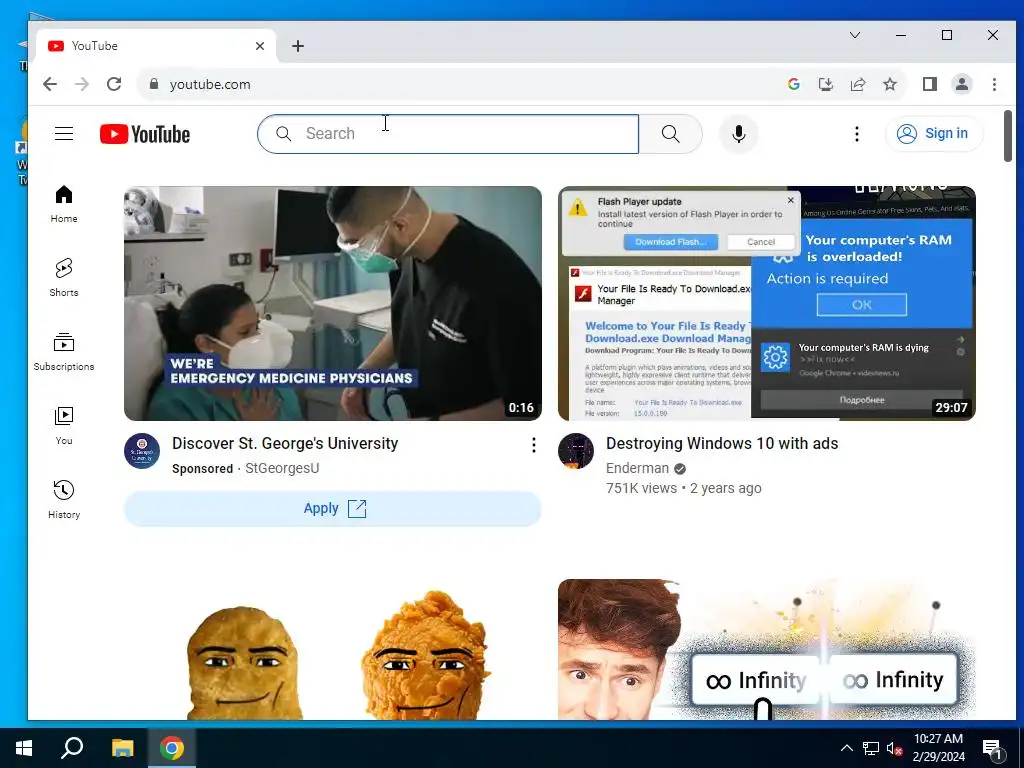Click the St. George's University channel avatar

[x=142, y=451]
